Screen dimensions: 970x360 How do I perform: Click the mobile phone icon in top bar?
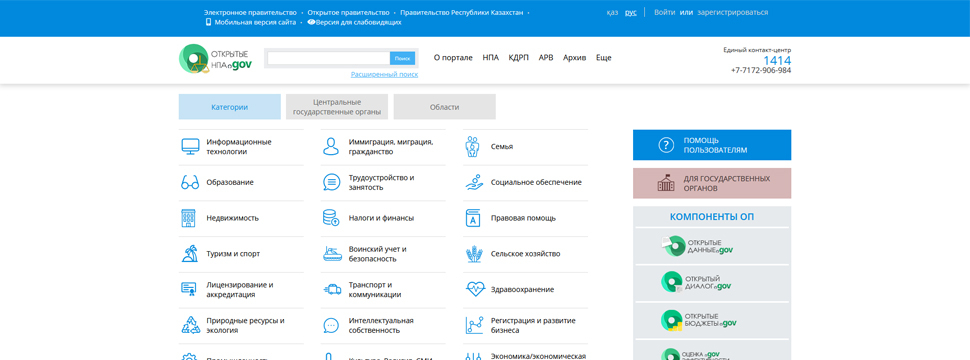point(208,22)
